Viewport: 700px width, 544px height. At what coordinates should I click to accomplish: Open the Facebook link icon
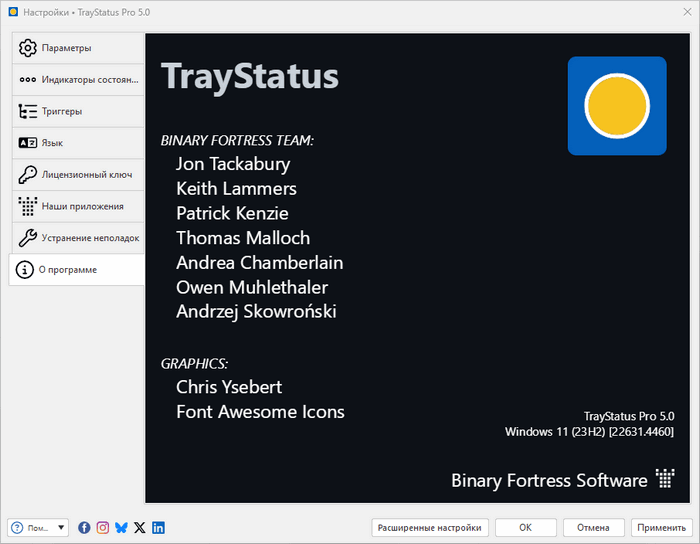84,527
